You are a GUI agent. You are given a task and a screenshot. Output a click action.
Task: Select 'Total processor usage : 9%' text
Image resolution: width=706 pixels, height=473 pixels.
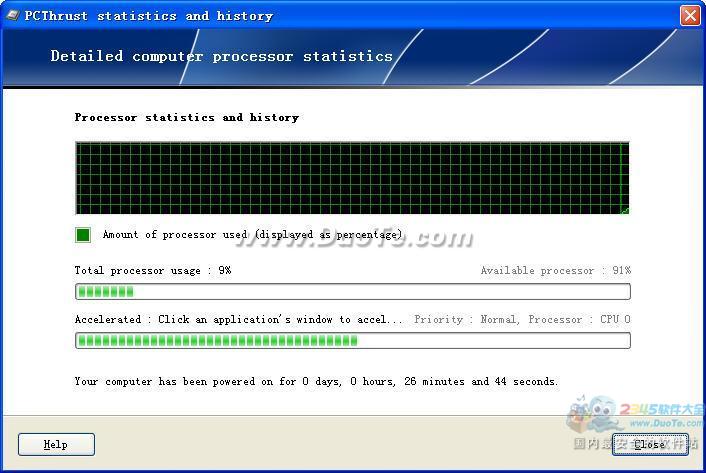click(x=153, y=270)
